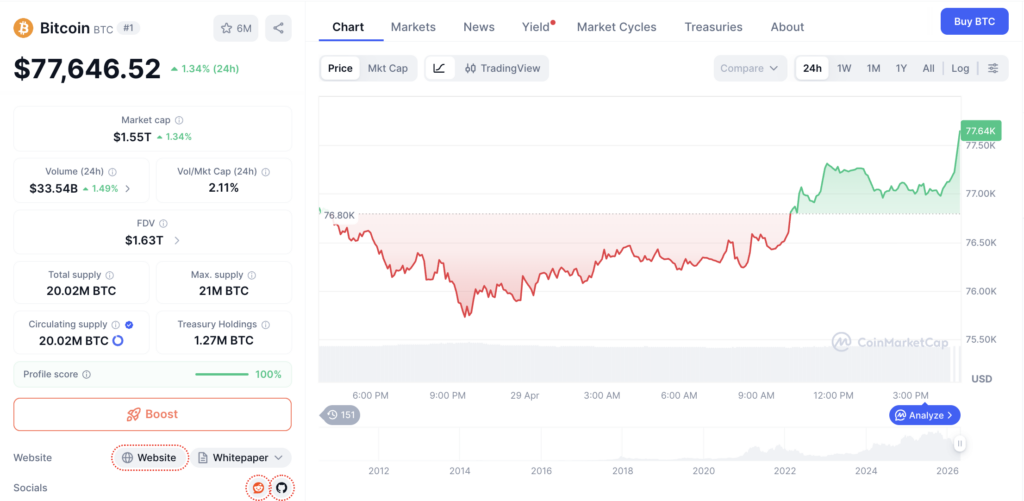
Task: Click the pause handle on range selector
Action: pos(960,444)
